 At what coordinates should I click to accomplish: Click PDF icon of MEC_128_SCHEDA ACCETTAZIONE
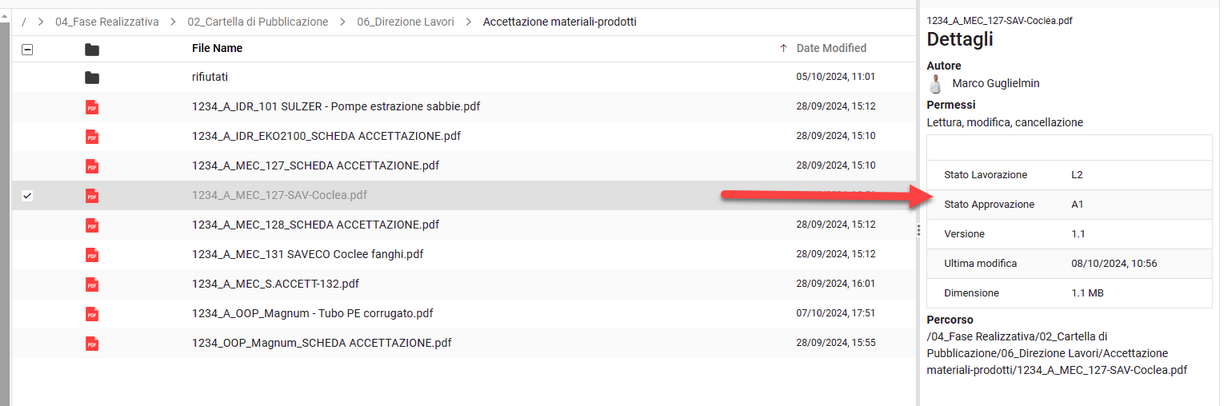coord(92,225)
